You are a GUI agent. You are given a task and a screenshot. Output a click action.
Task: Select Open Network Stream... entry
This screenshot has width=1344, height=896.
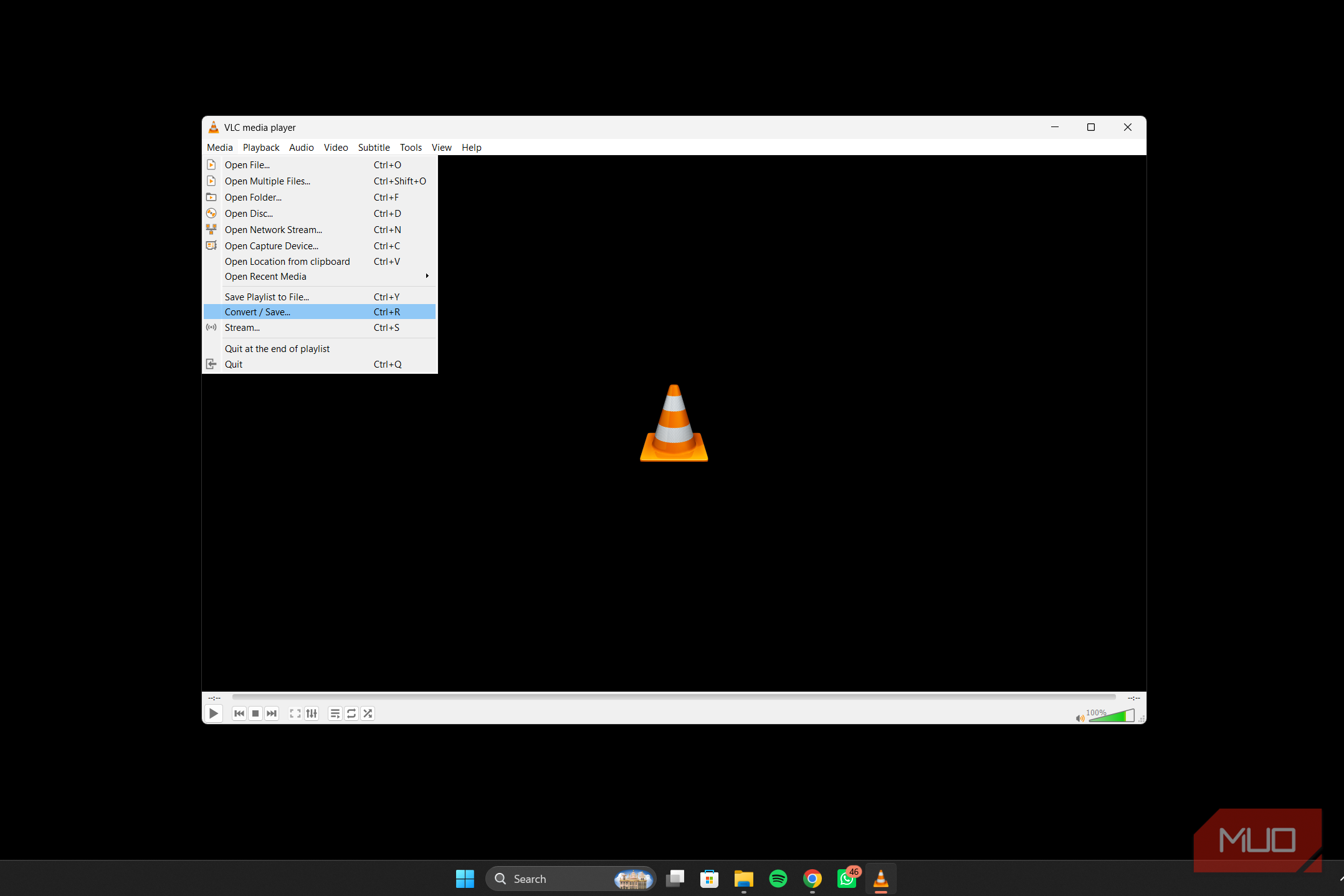point(320,230)
